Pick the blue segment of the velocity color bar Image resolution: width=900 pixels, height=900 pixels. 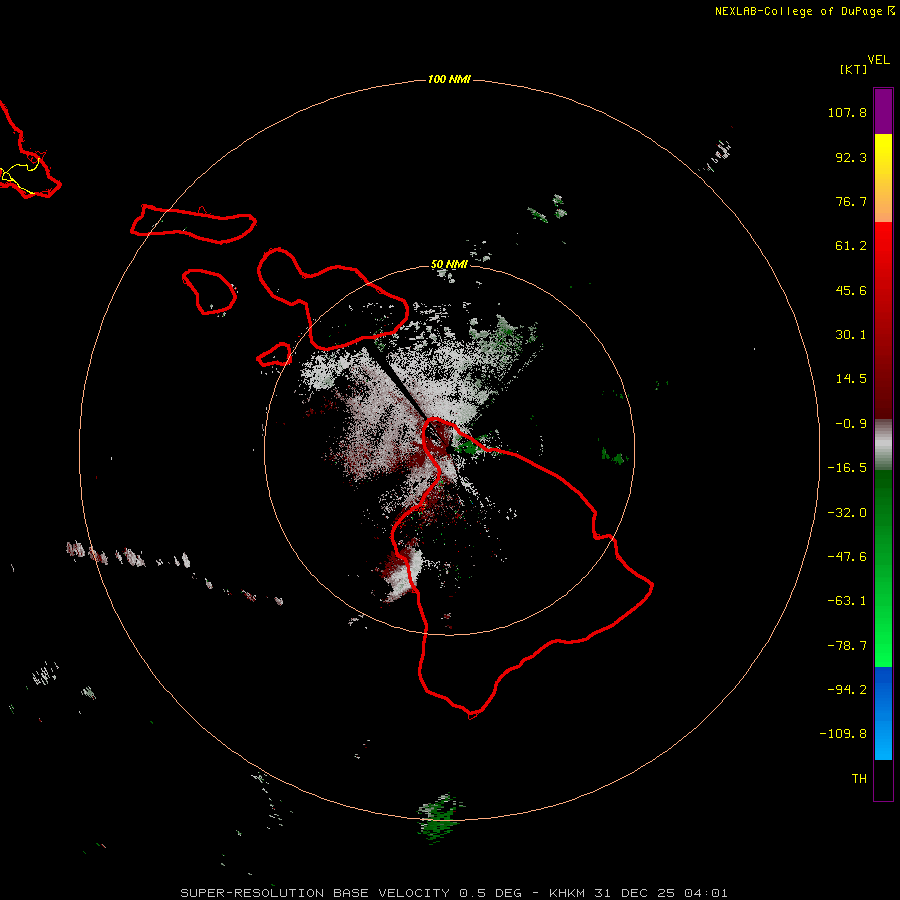pos(883,713)
